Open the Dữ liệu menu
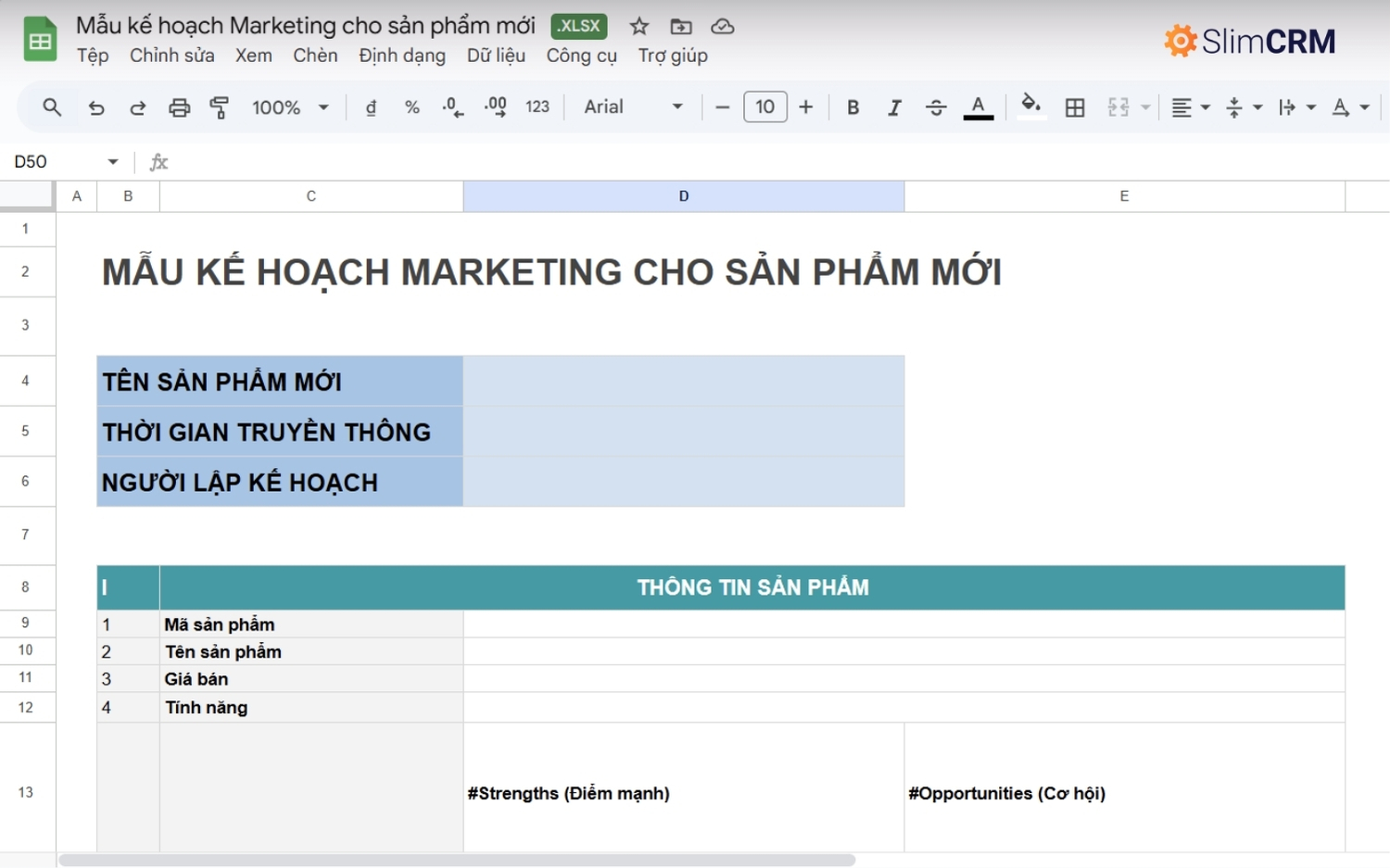This screenshot has width=1390, height=868. pos(496,56)
